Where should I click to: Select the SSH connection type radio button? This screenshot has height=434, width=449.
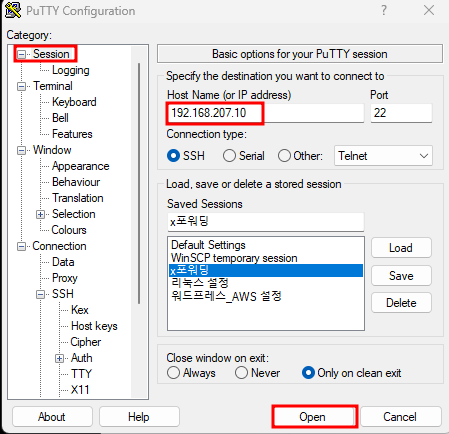pyautogui.click(x=173, y=156)
